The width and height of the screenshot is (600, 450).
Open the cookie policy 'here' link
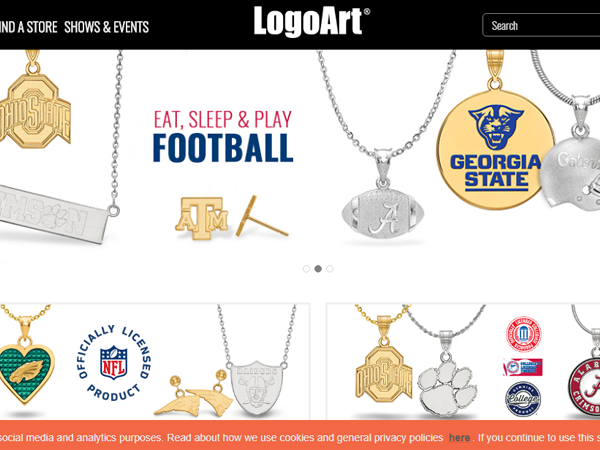[x=459, y=438]
